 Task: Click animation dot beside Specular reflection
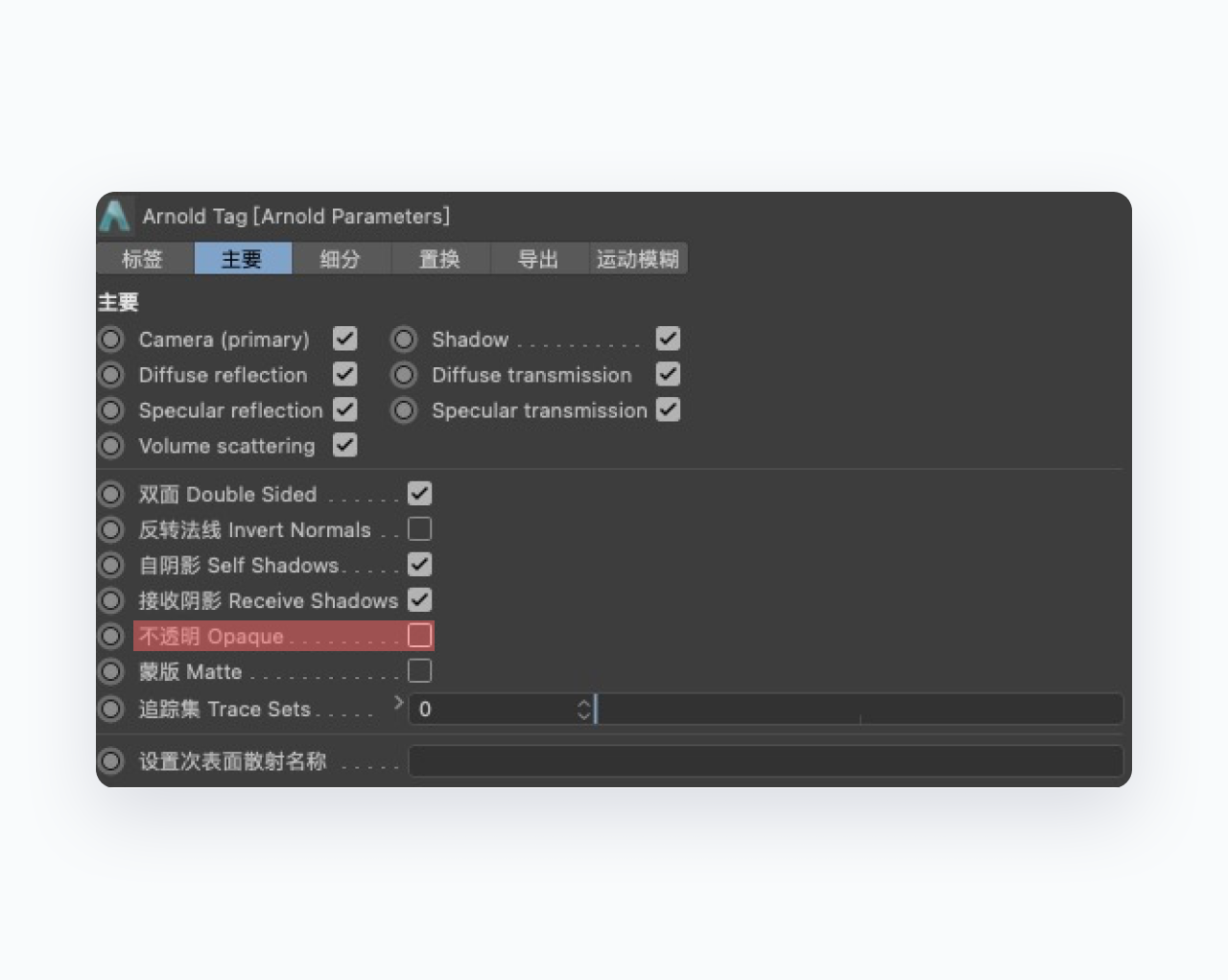(111, 410)
